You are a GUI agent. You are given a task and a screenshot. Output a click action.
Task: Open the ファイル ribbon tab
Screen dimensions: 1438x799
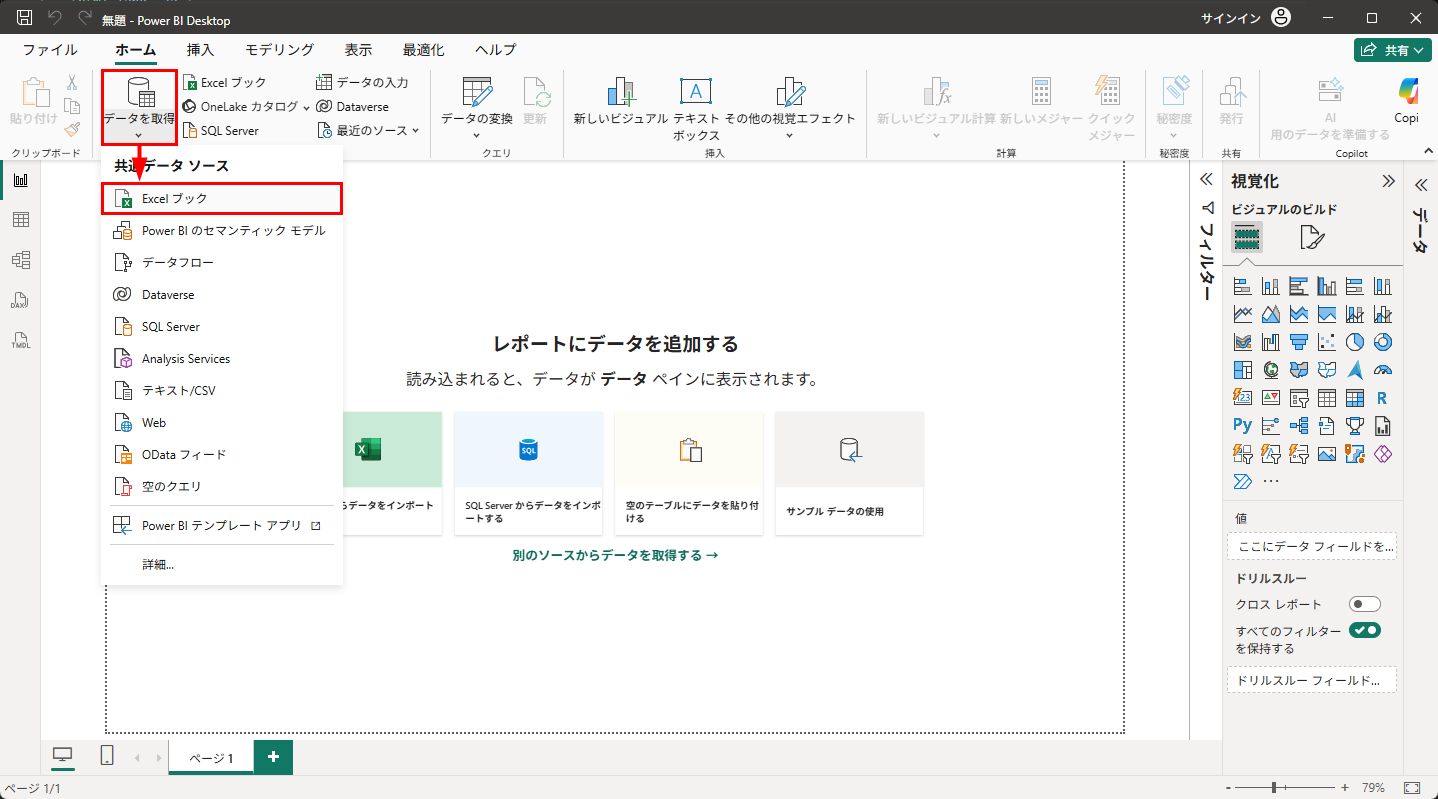pyautogui.click(x=50, y=50)
